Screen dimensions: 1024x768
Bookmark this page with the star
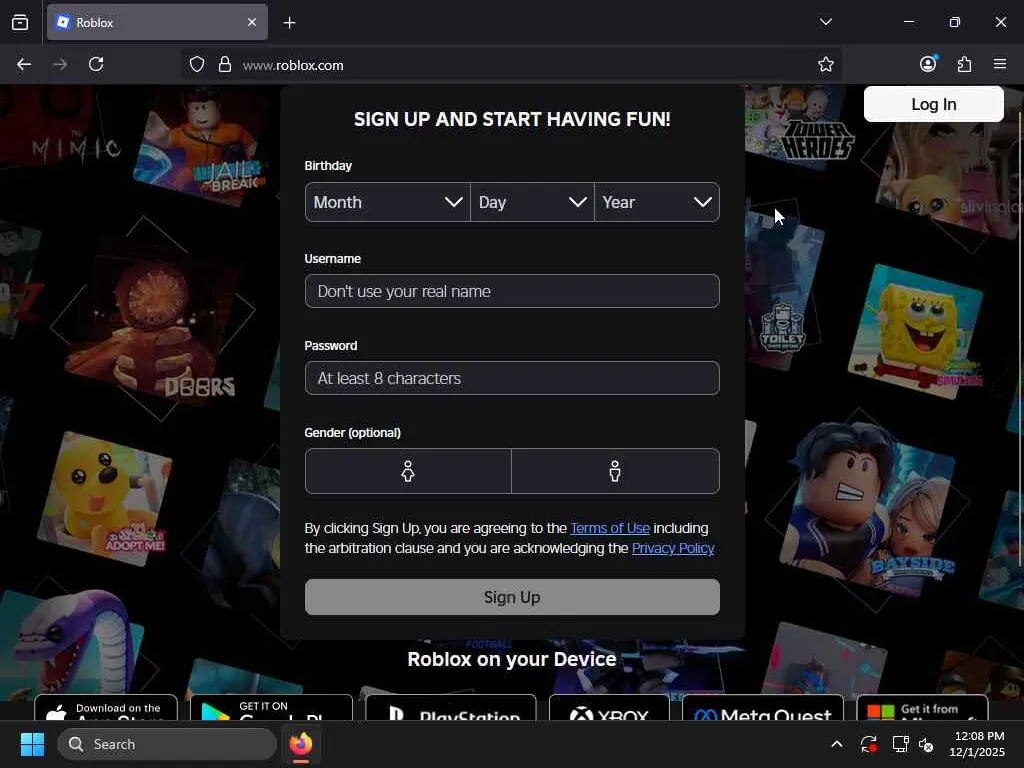click(825, 64)
